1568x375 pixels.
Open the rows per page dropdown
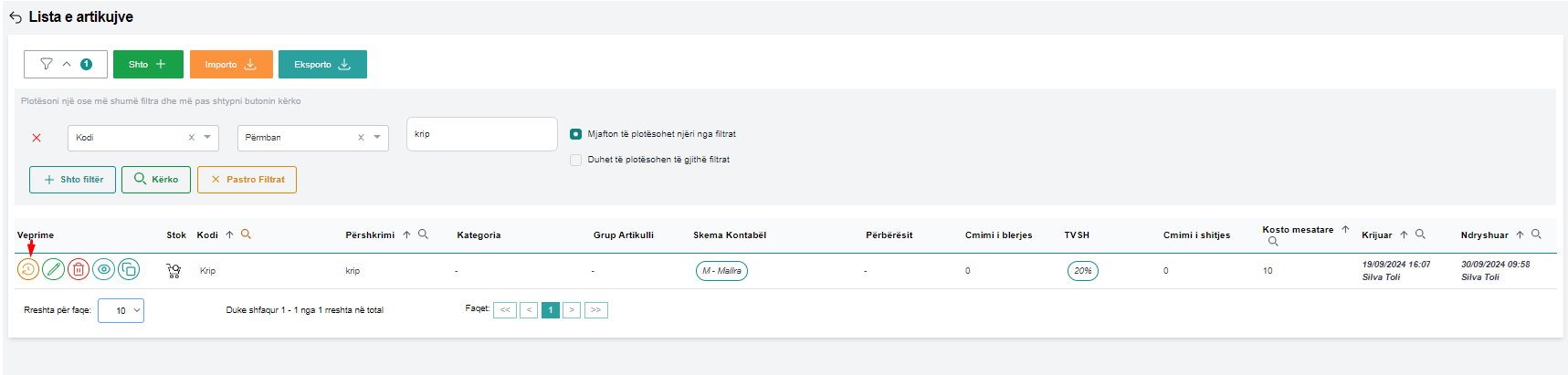tap(121, 310)
